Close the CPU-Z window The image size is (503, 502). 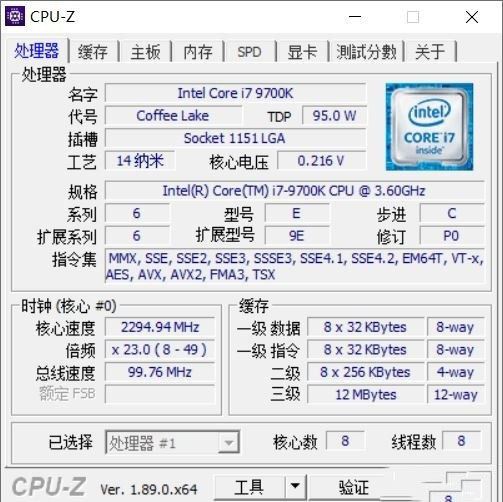coord(472,17)
